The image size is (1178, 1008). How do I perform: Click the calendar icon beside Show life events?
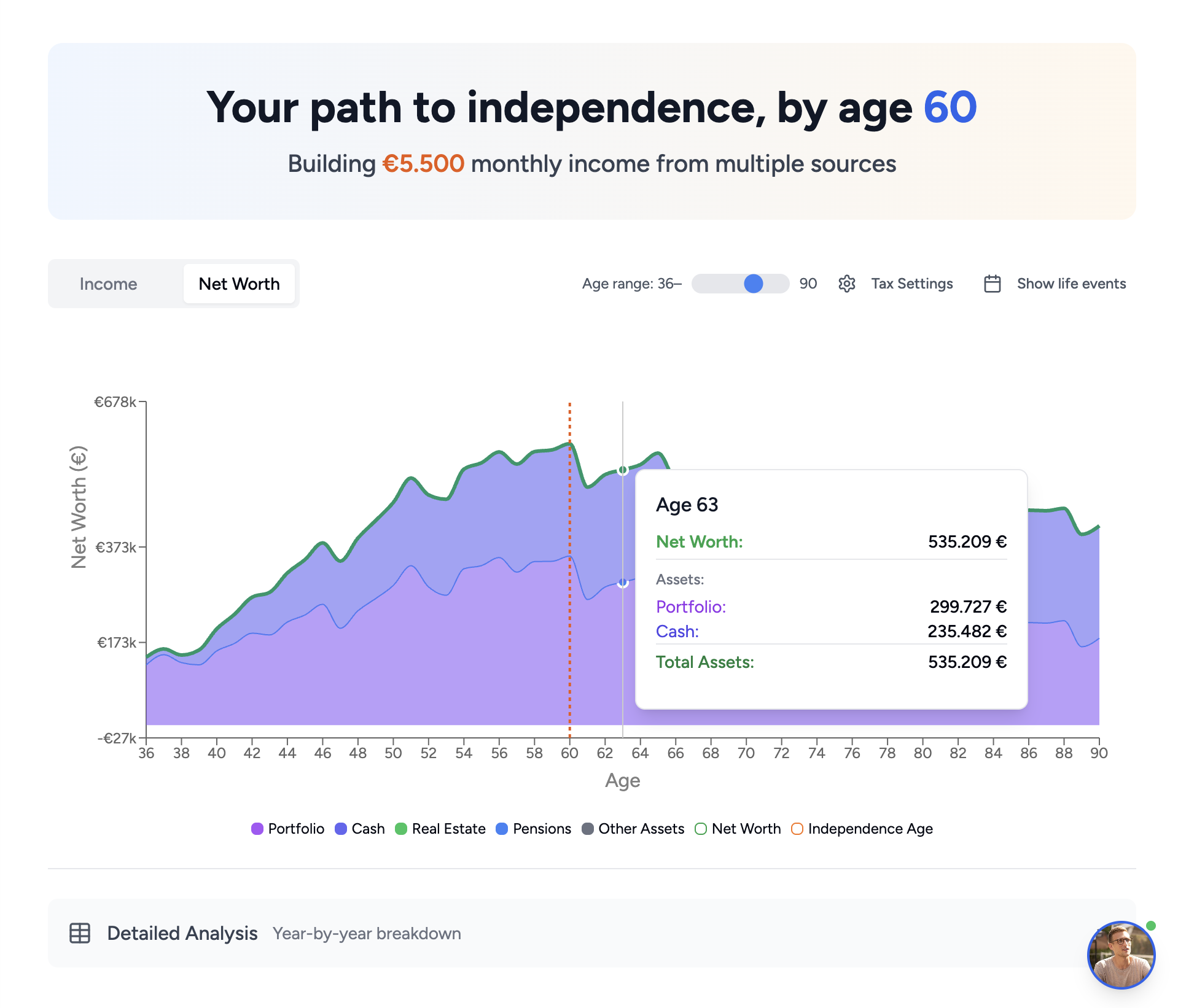(993, 283)
